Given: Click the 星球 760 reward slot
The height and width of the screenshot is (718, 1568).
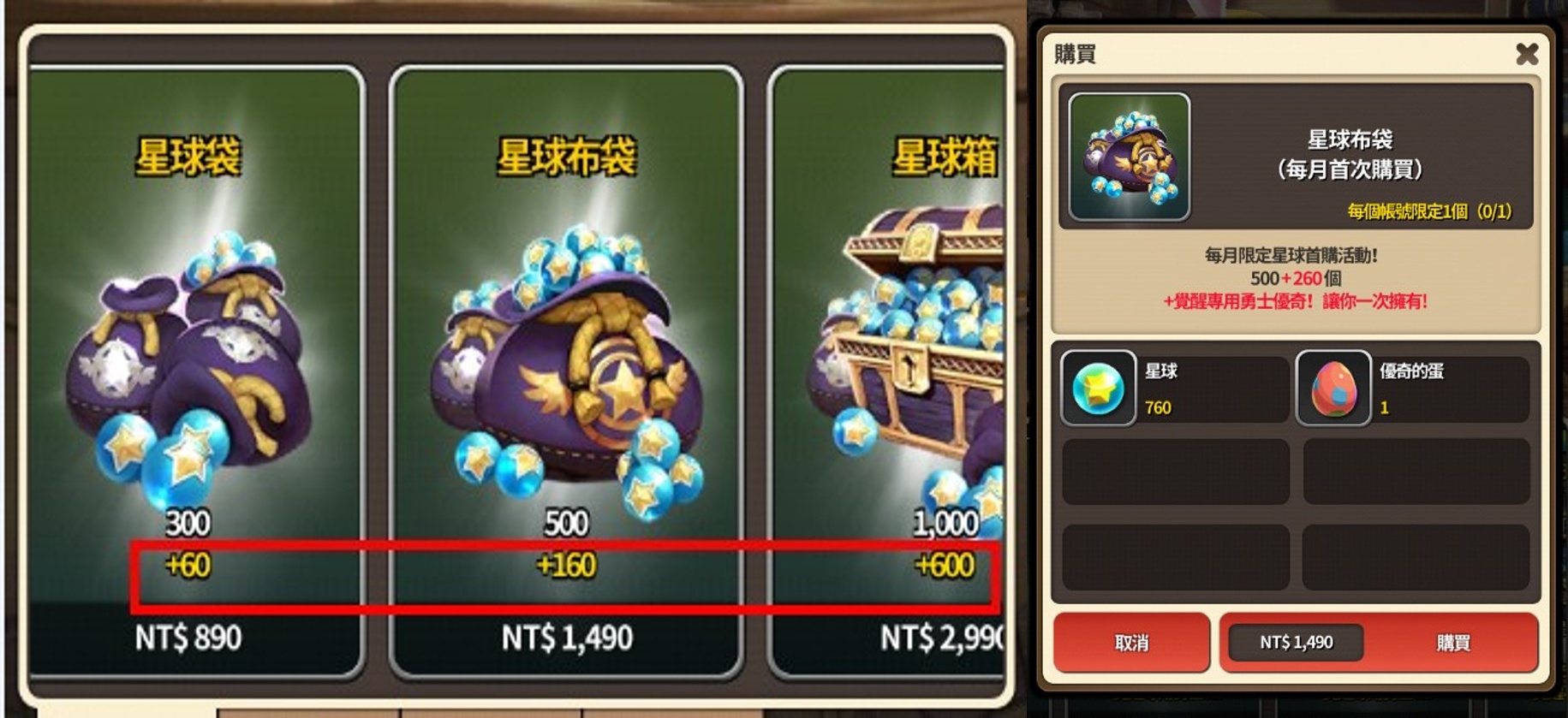Looking at the screenshot, I should click(1175, 389).
